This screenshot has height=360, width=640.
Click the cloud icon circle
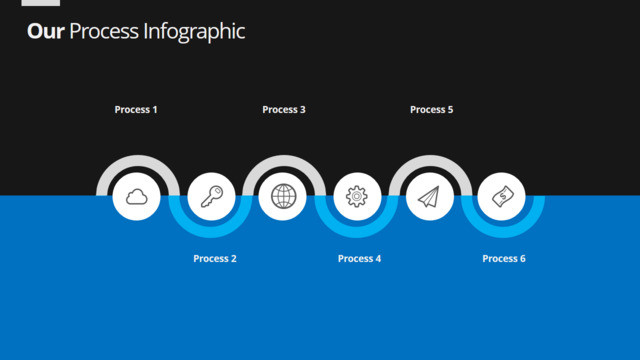pos(136,197)
